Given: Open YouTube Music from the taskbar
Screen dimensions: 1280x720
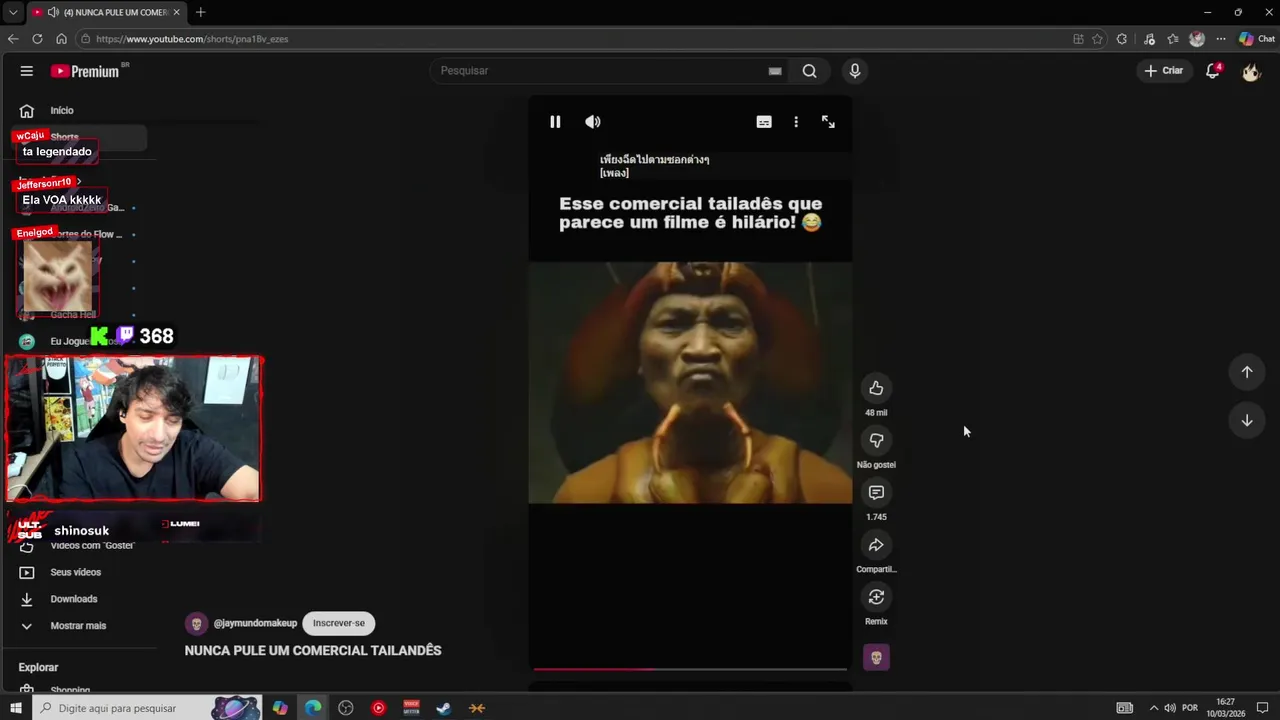Looking at the screenshot, I should coord(378,708).
